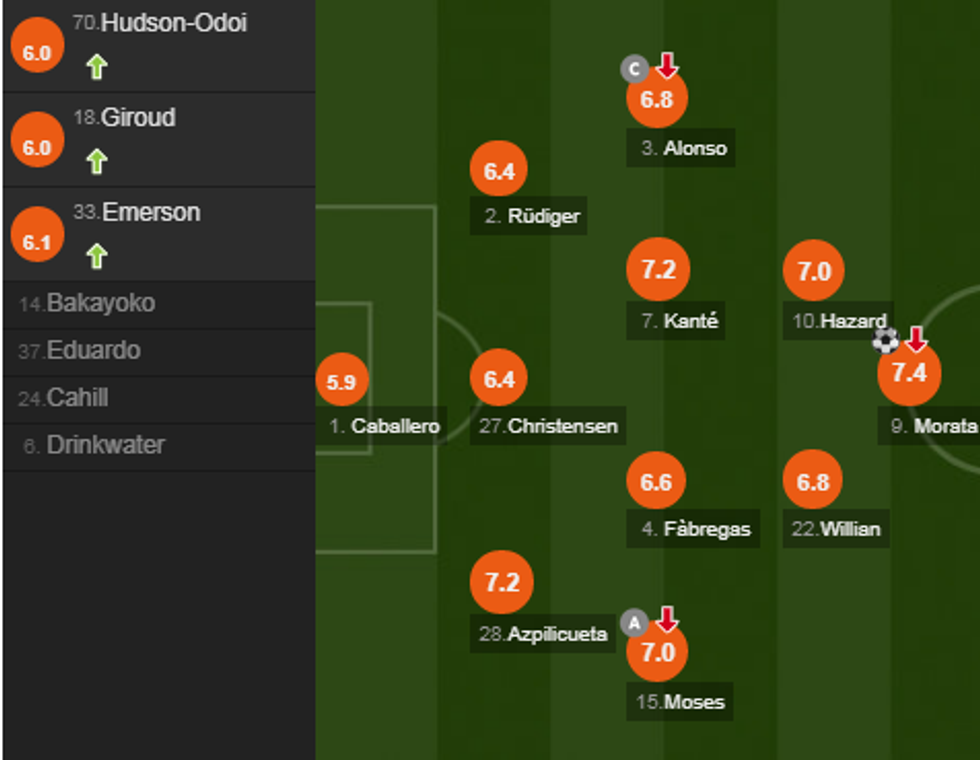Open Hazard's player name label
The image size is (980, 760).
(841, 321)
